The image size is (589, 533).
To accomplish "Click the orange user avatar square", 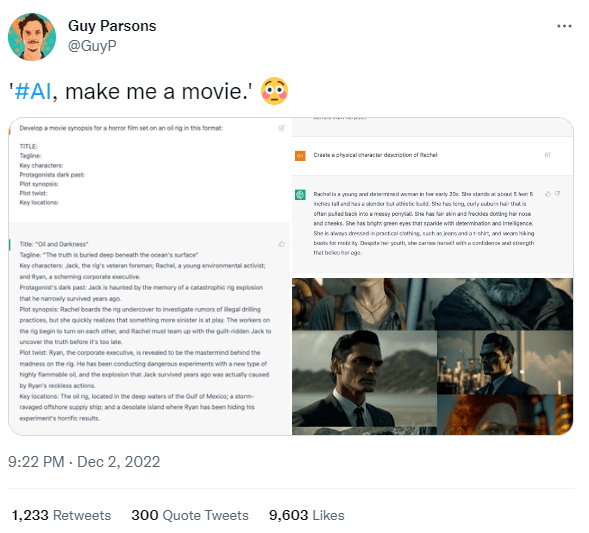I will point(300,156).
